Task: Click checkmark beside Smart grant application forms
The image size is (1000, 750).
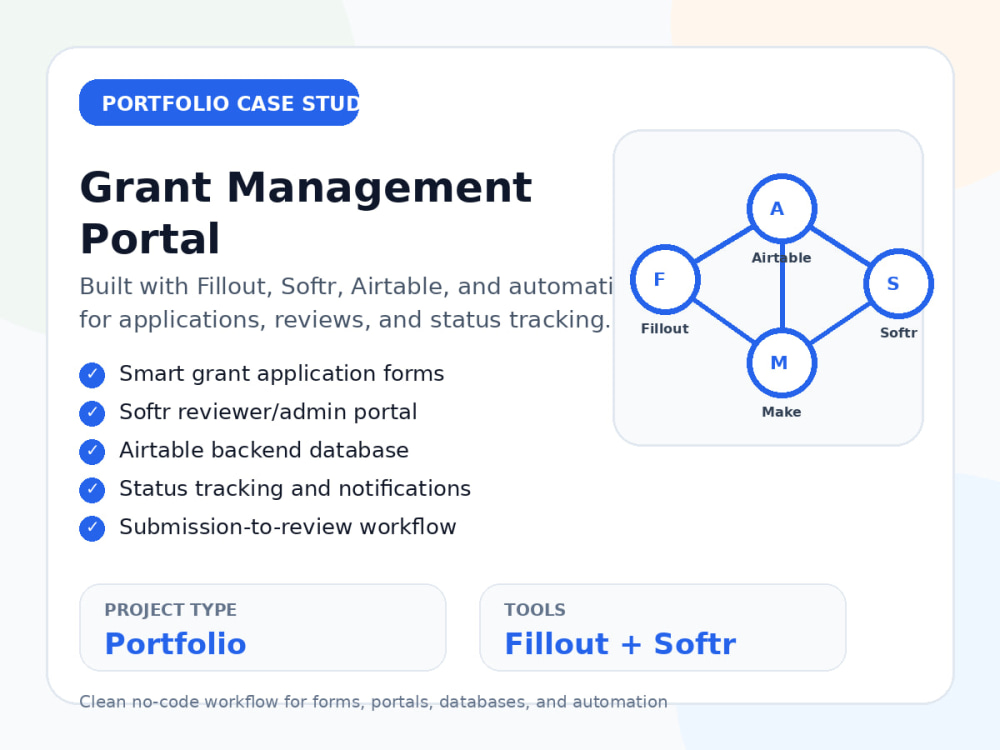Action: (92, 375)
